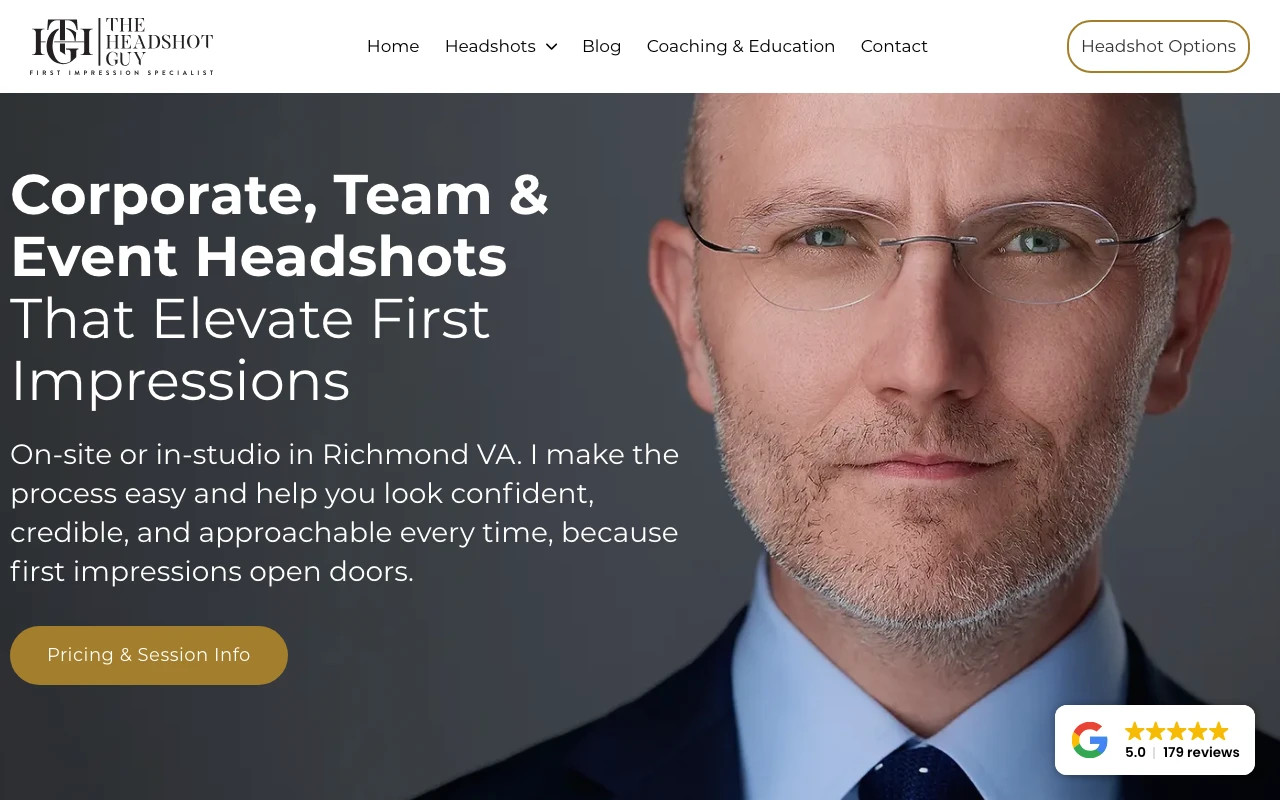
Task: Open the Headshots navigation menu
Action: pos(490,46)
